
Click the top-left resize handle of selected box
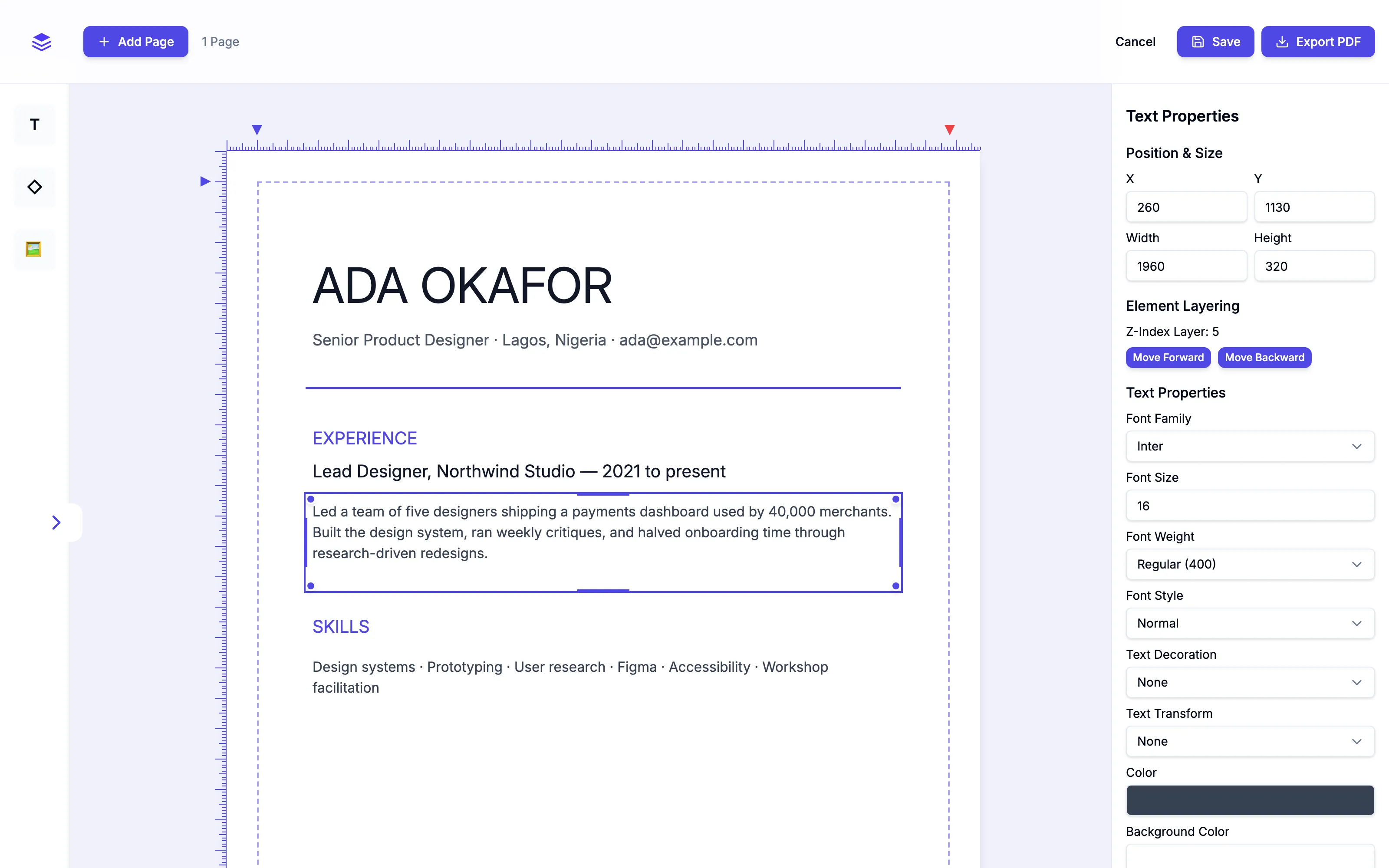[x=311, y=499]
